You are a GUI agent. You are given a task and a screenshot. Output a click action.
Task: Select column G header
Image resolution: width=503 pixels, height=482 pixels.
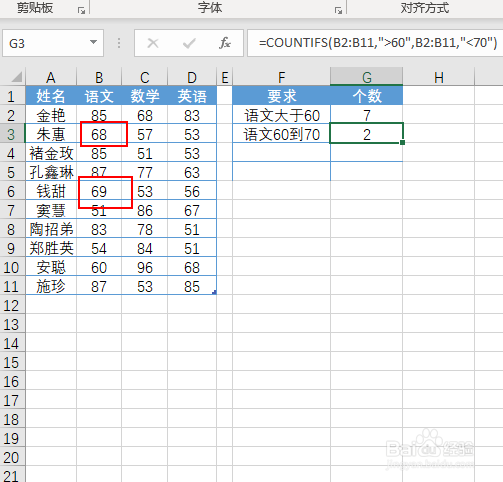pyautogui.click(x=367, y=77)
